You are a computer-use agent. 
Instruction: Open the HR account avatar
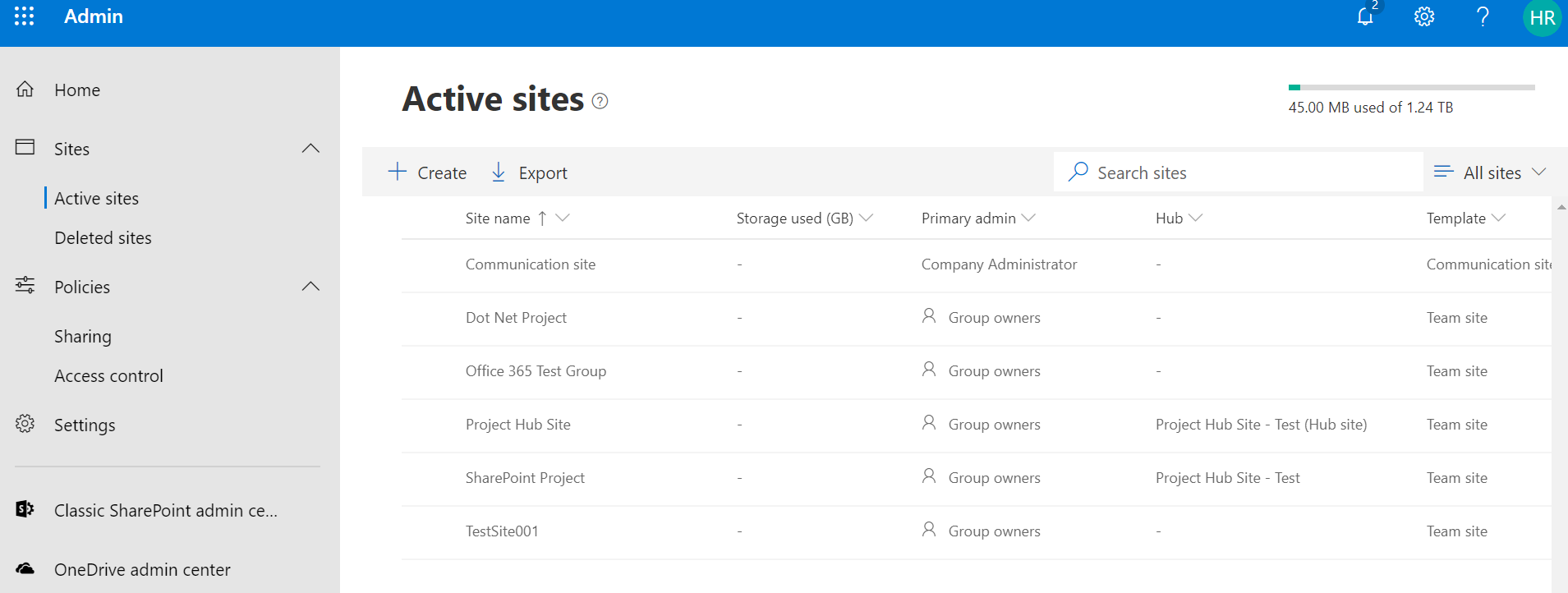tap(1542, 18)
